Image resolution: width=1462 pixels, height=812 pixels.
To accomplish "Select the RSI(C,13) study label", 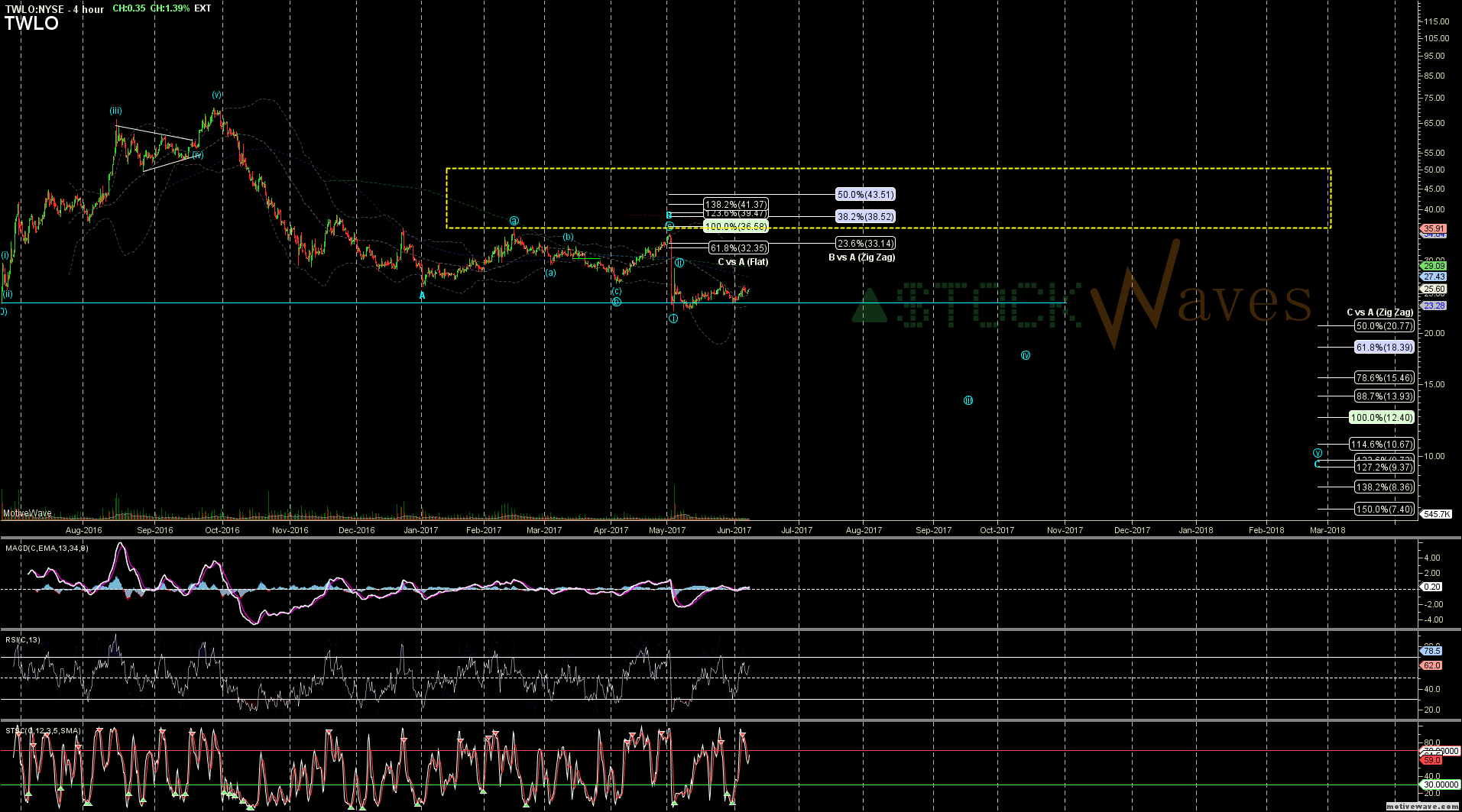I will pyautogui.click(x=23, y=640).
